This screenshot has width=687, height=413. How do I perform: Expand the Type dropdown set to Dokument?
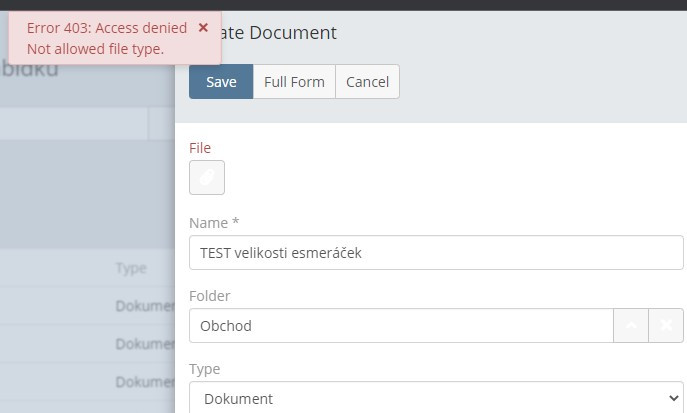[x=435, y=398]
